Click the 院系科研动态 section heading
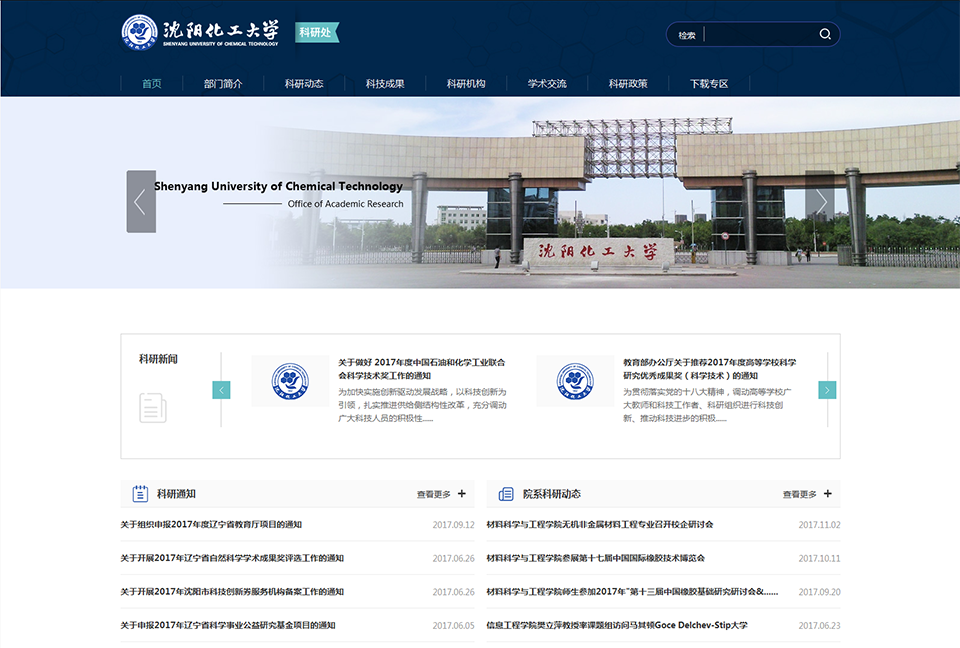960x648 pixels. pyautogui.click(x=552, y=494)
